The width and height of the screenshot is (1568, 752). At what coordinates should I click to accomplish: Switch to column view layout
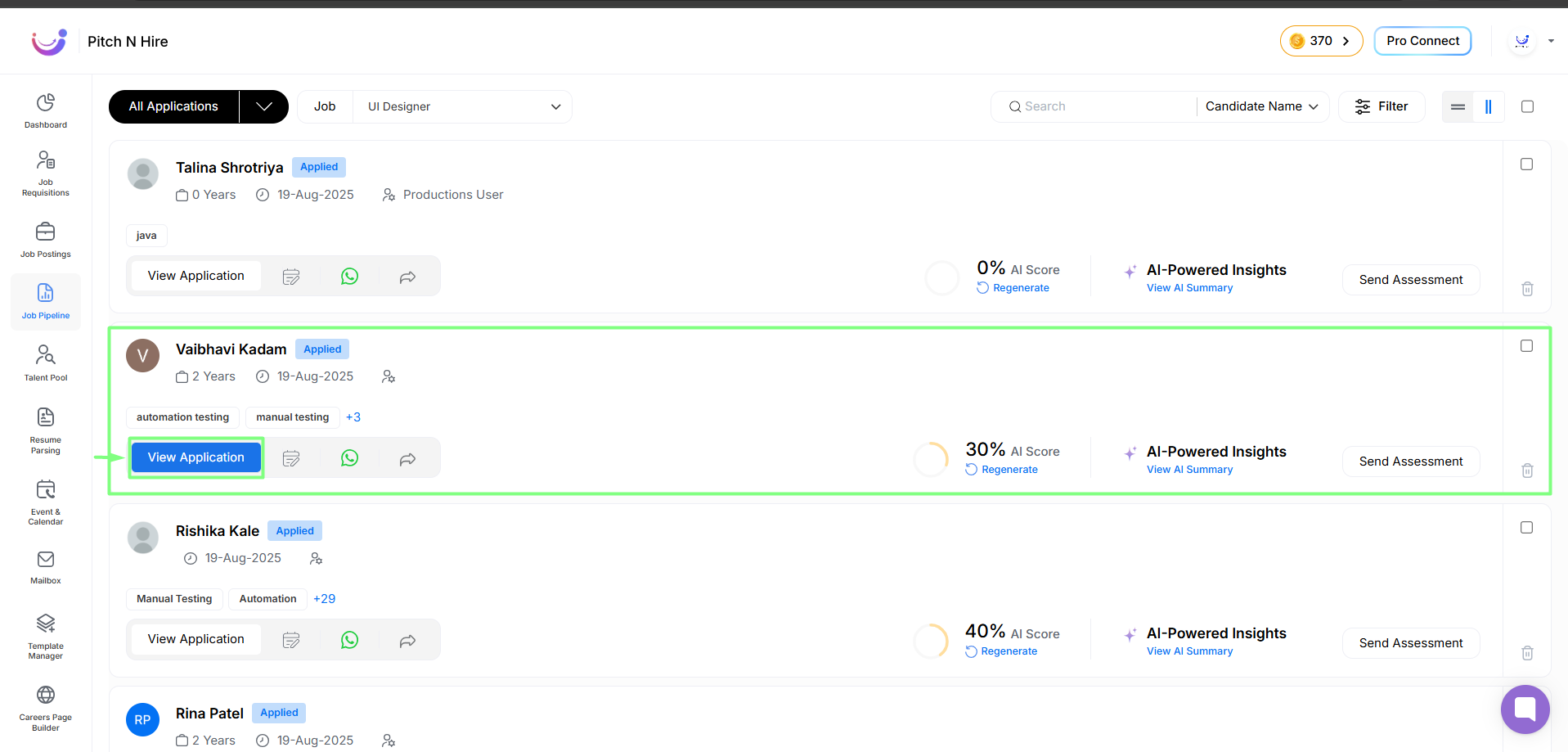click(x=1489, y=107)
